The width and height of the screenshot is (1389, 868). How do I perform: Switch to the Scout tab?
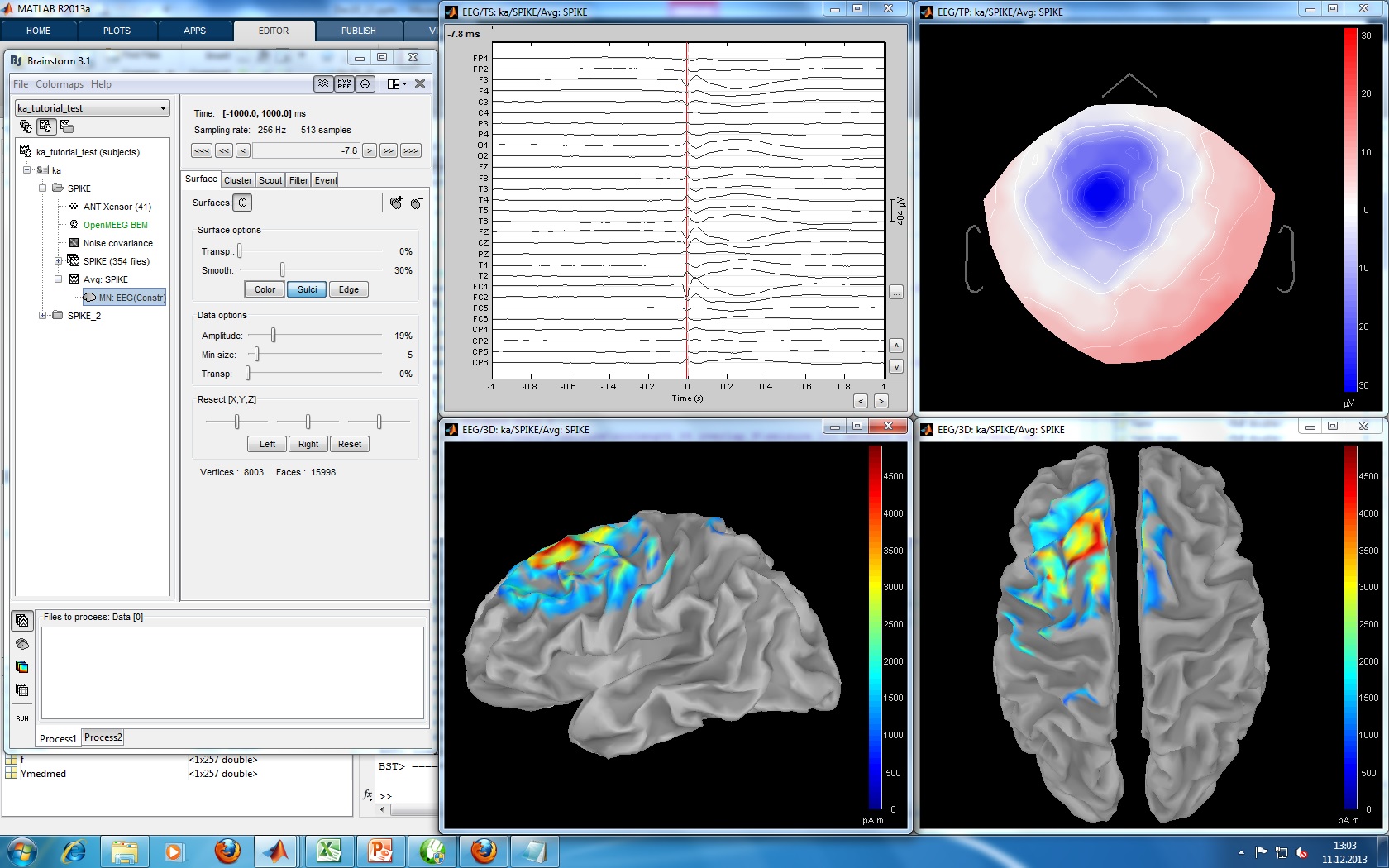270,180
